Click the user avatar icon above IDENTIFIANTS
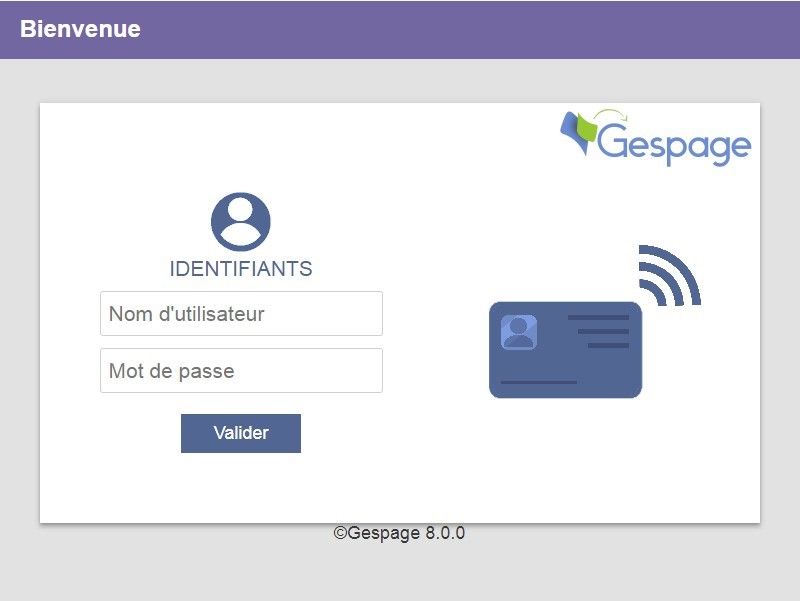Viewport: 800px width, 601px height. pyautogui.click(x=240, y=221)
